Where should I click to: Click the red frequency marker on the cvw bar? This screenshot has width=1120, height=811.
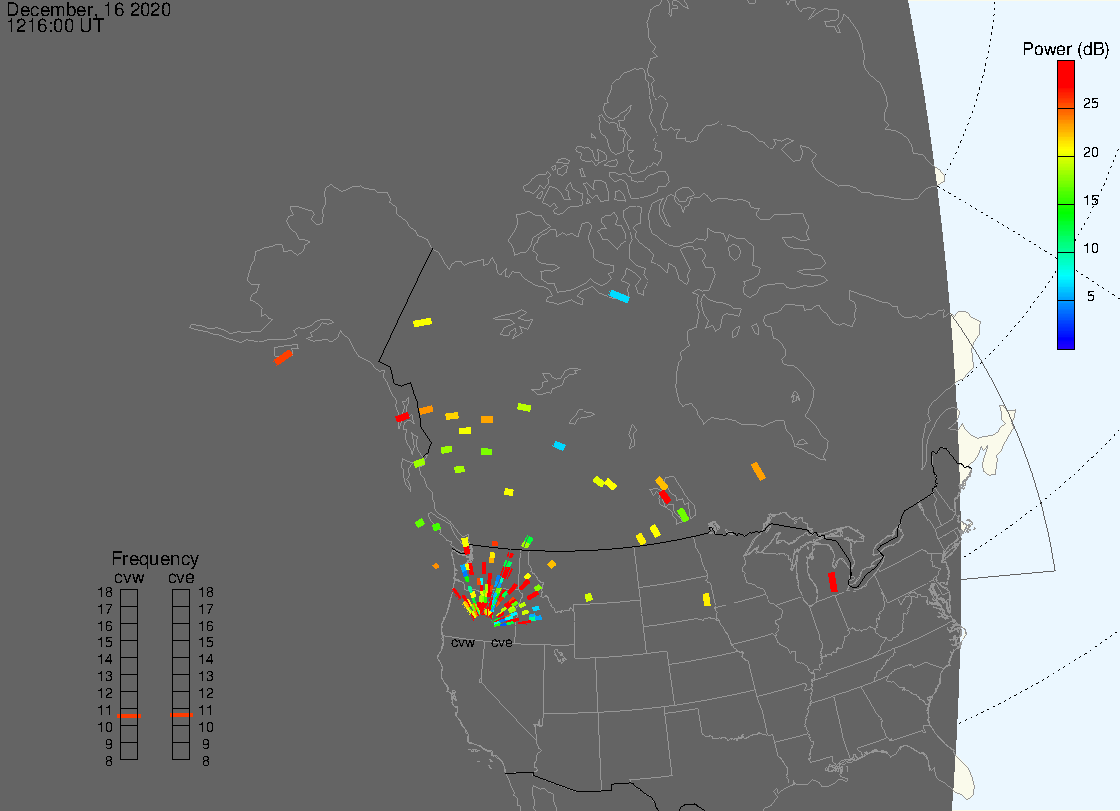tap(129, 715)
